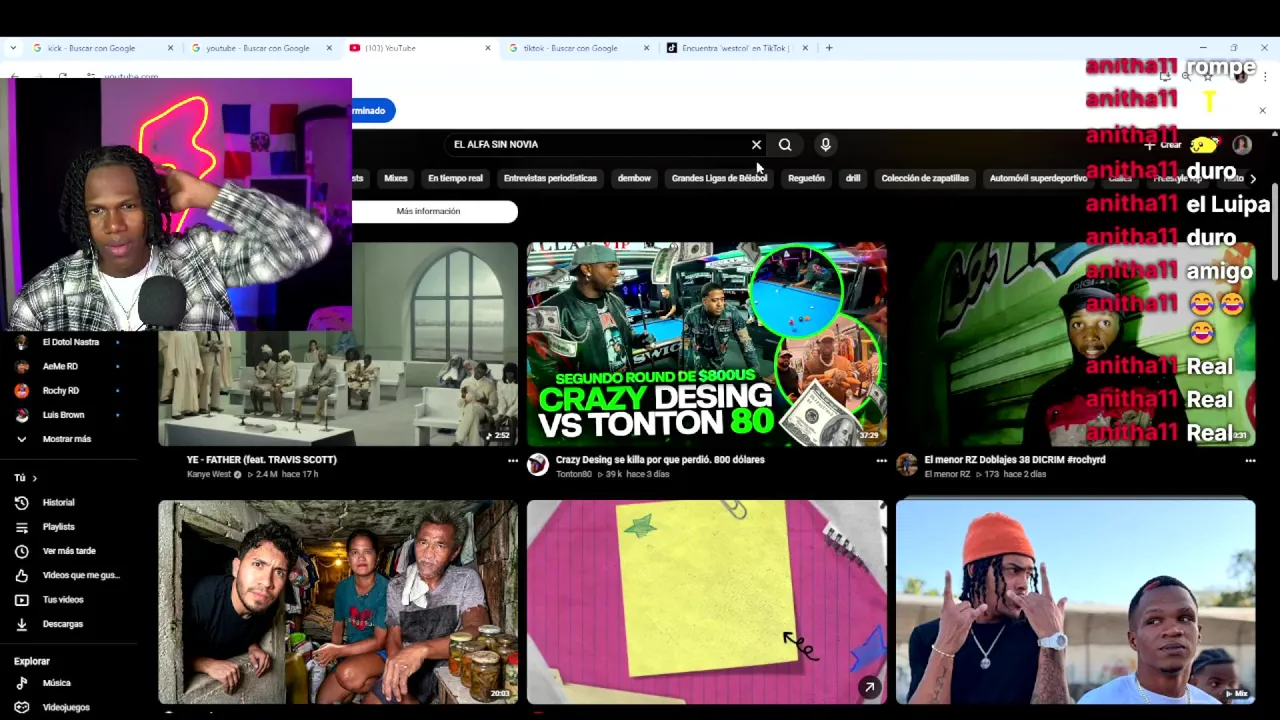Image resolution: width=1280 pixels, height=720 pixels.
Task: Play the Crazy Desing vs Tonton 80 thumbnail
Action: tap(706, 343)
